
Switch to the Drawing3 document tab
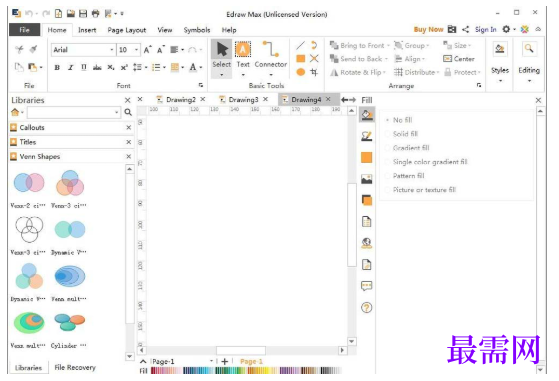243,99
